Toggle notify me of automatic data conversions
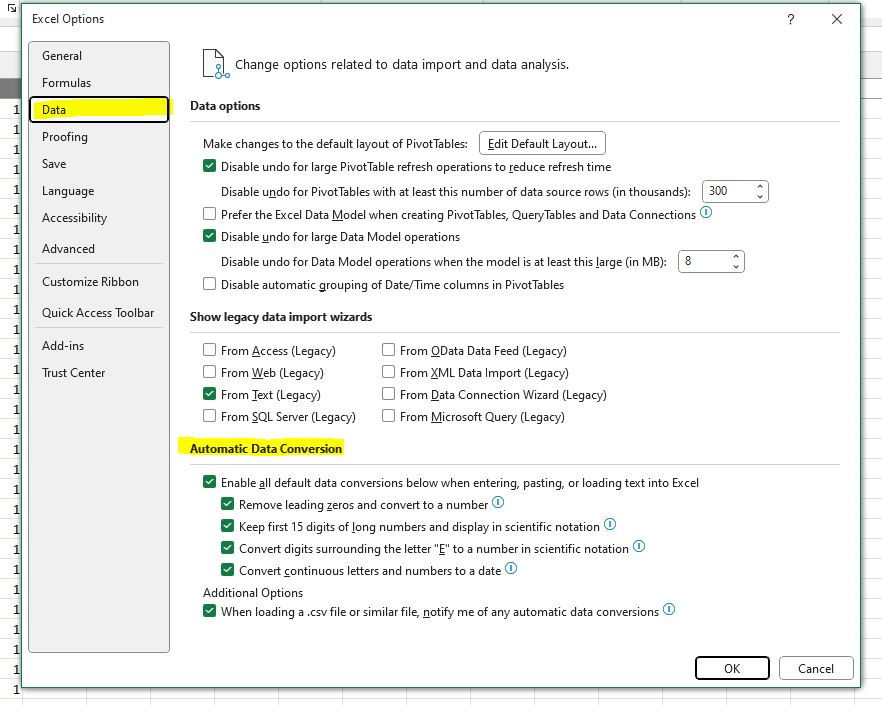The height and width of the screenshot is (705, 882). (x=209, y=610)
